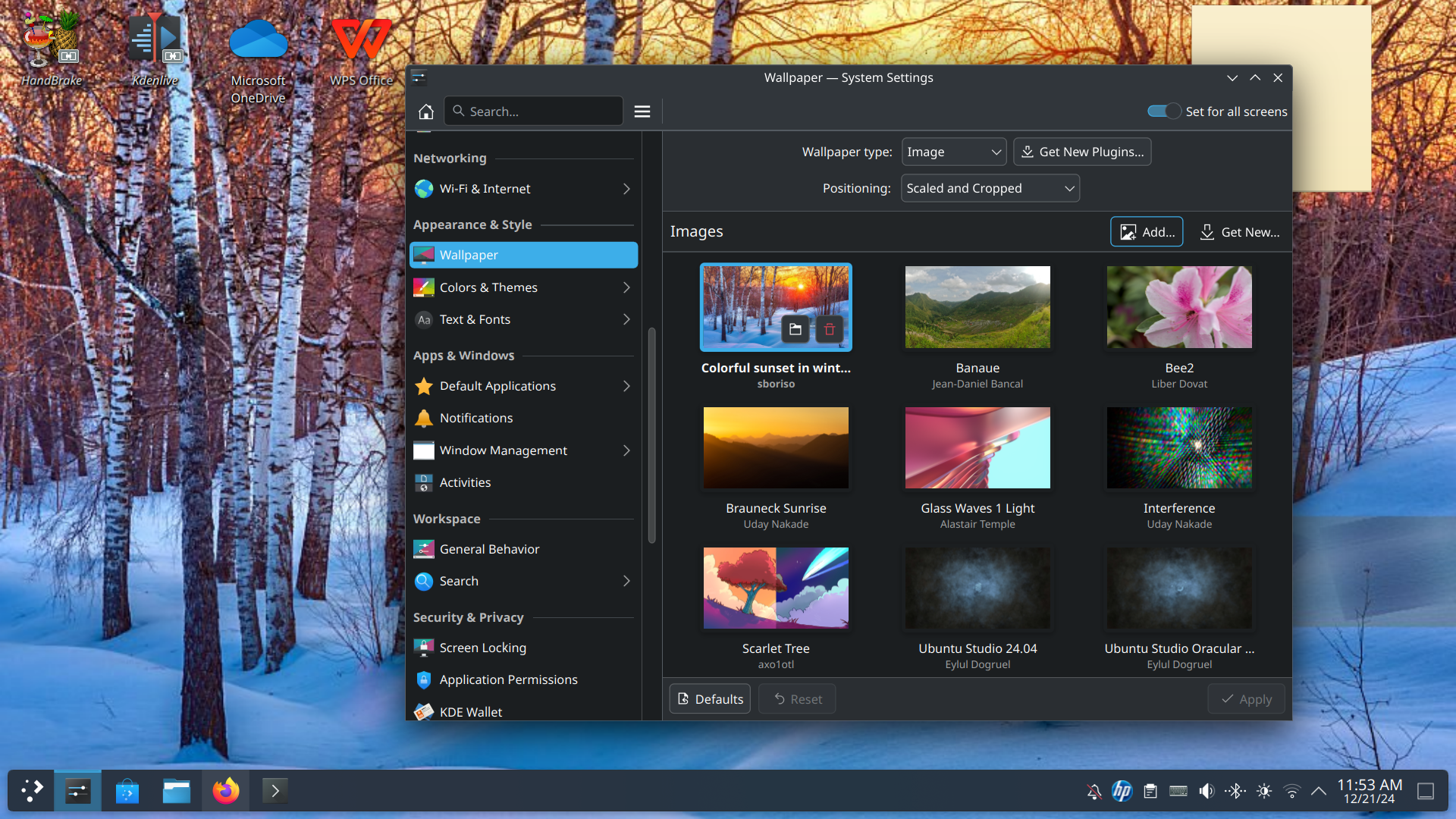The width and height of the screenshot is (1456, 819).
Task: Show hidden system tray icons arrow
Action: click(1319, 791)
